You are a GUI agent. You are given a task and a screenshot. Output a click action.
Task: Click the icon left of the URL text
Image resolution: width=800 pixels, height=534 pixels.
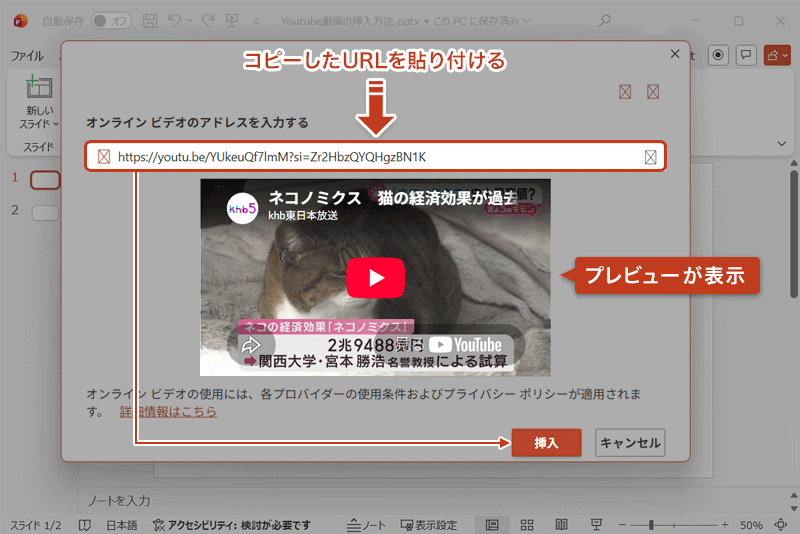tap(104, 157)
